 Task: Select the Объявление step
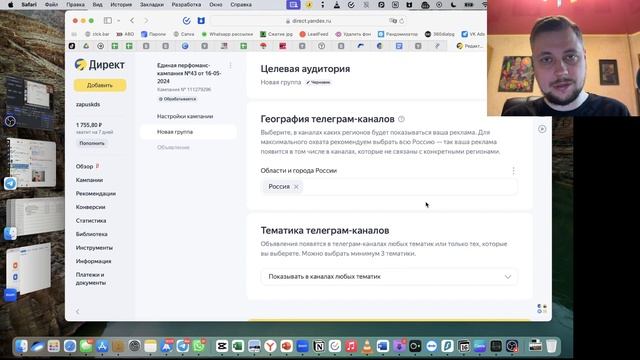click(173, 147)
